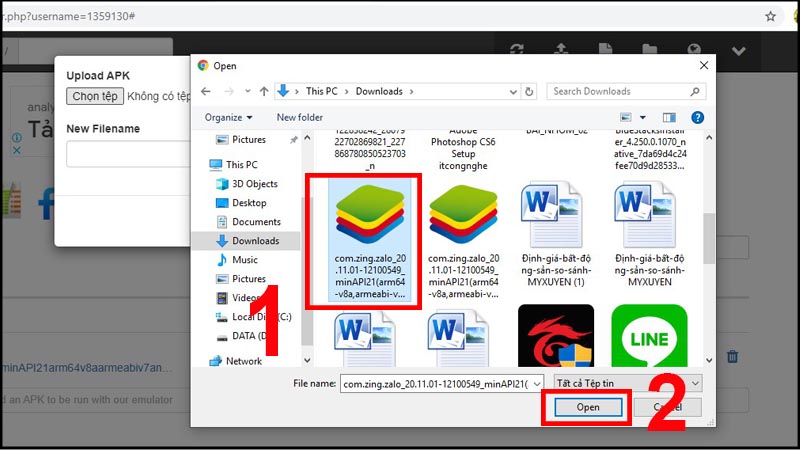Click the Search Downloads field

click(x=627, y=91)
